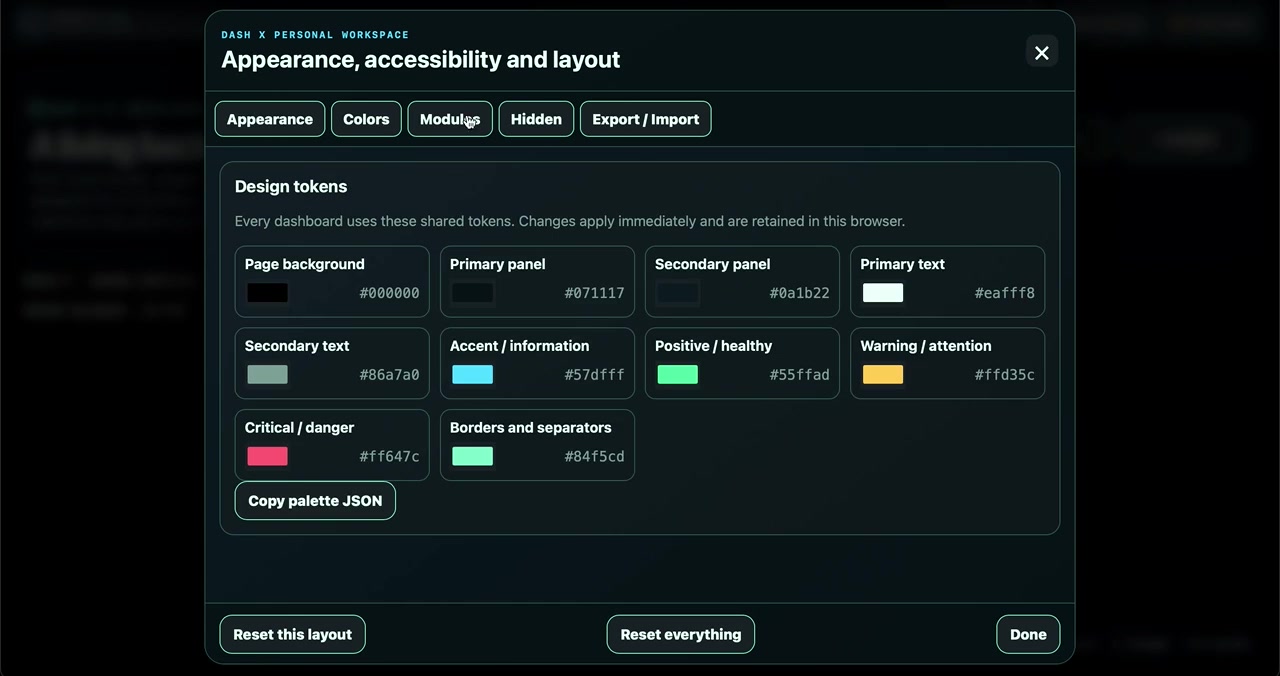The width and height of the screenshot is (1280, 676).
Task: Click the Warning / attention label
Action: (x=926, y=346)
